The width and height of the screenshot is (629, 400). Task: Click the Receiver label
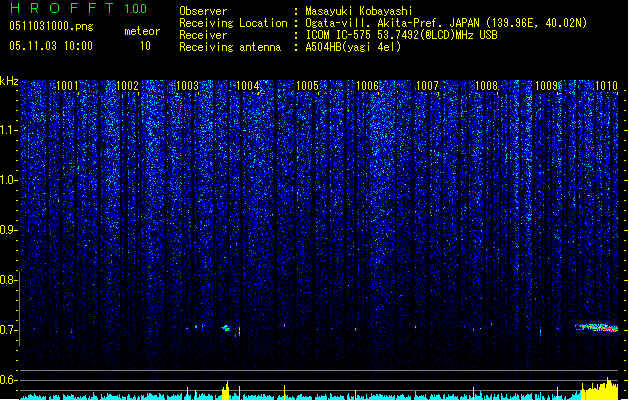pyautogui.click(x=203, y=35)
